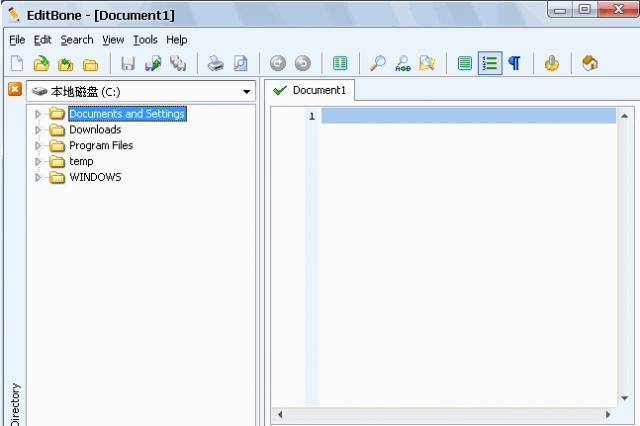
Task: Click the Directory vertical panel label
Action: 15,405
